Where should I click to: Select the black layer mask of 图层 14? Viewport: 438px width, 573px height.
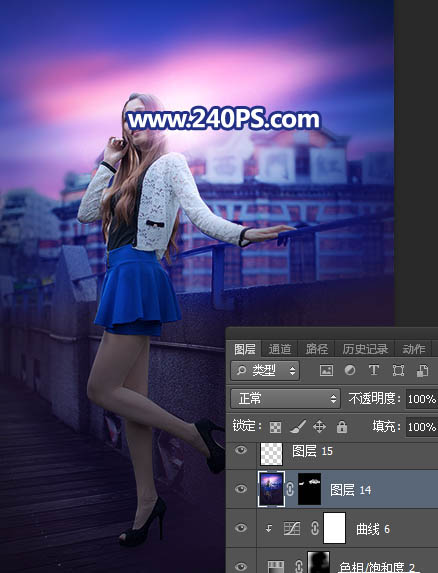coord(310,489)
